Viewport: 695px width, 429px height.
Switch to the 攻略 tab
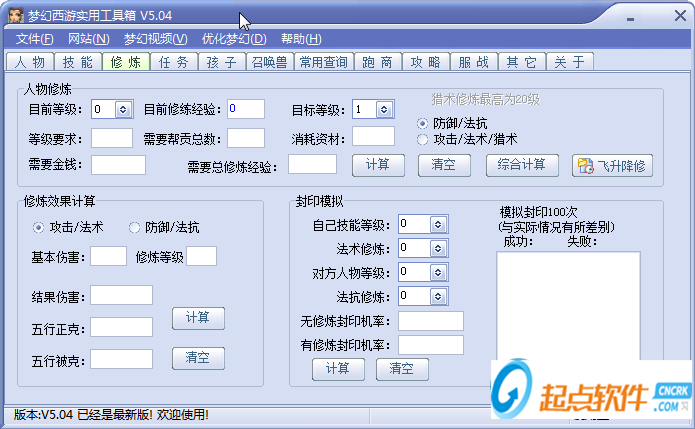(426, 62)
